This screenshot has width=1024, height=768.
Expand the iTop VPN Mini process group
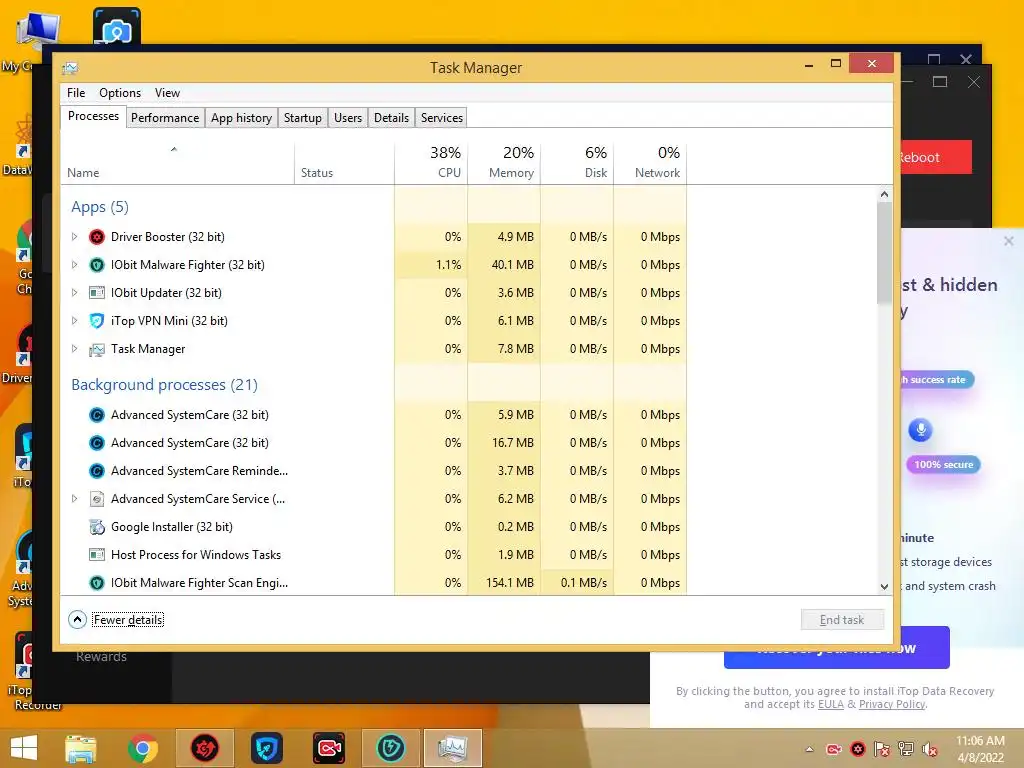coord(74,321)
